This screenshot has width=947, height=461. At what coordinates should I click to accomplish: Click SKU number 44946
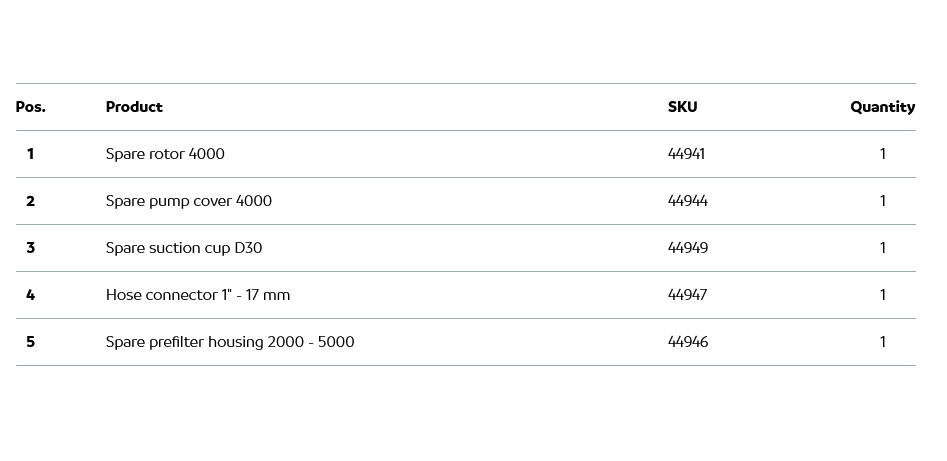687,342
